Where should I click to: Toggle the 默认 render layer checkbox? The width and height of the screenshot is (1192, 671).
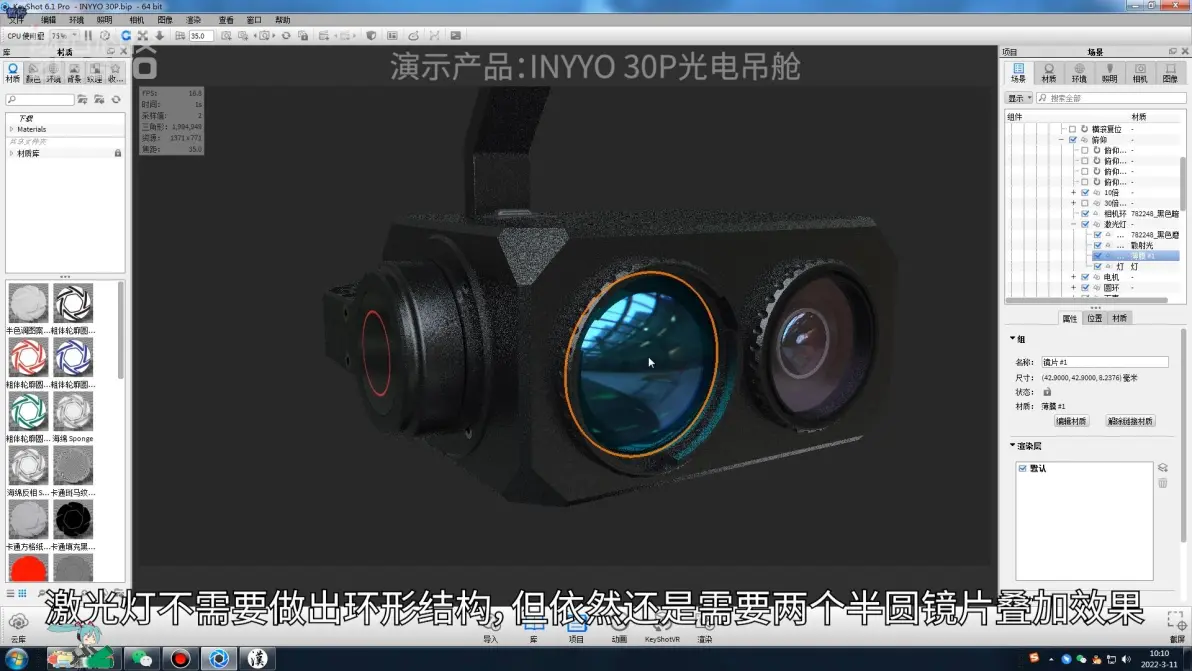click(1022, 469)
